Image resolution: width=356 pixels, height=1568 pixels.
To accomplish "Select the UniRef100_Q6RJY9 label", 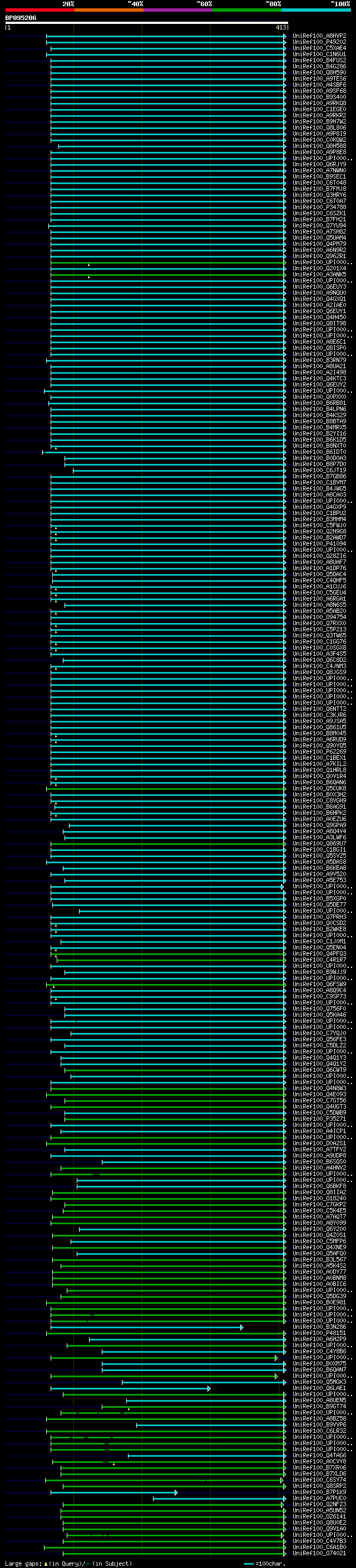I will coord(319,164).
